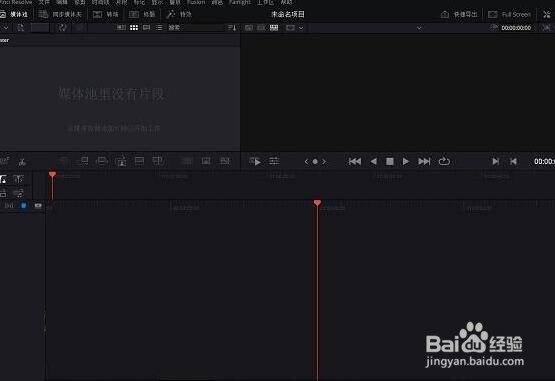Click the track mute icon in track header
Viewport: 555px width, 381px height.
click(9, 205)
